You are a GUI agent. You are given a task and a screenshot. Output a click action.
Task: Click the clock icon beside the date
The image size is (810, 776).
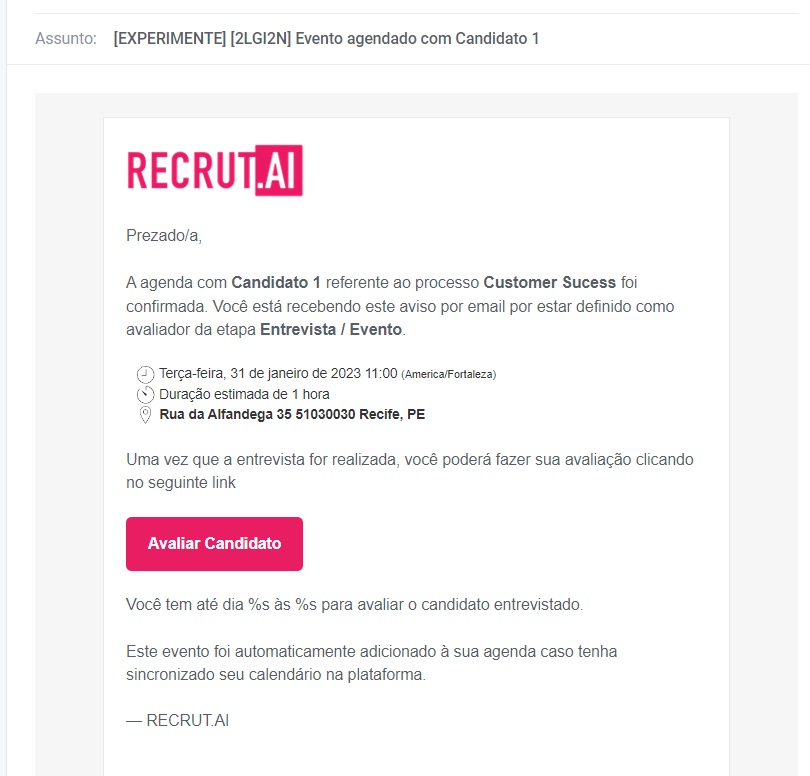145,374
